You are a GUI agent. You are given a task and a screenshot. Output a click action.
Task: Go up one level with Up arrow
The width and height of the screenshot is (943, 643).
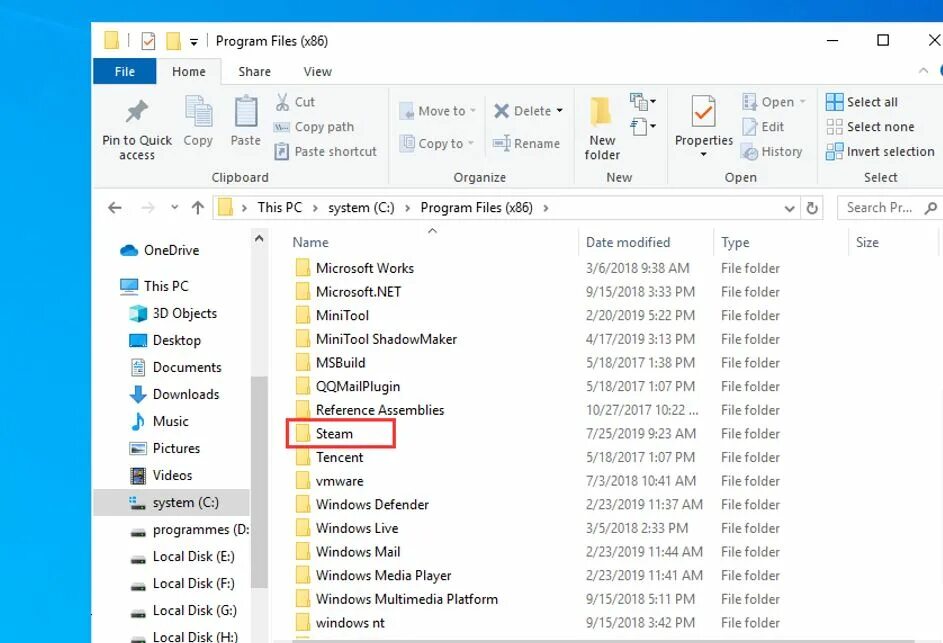point(197,208)
